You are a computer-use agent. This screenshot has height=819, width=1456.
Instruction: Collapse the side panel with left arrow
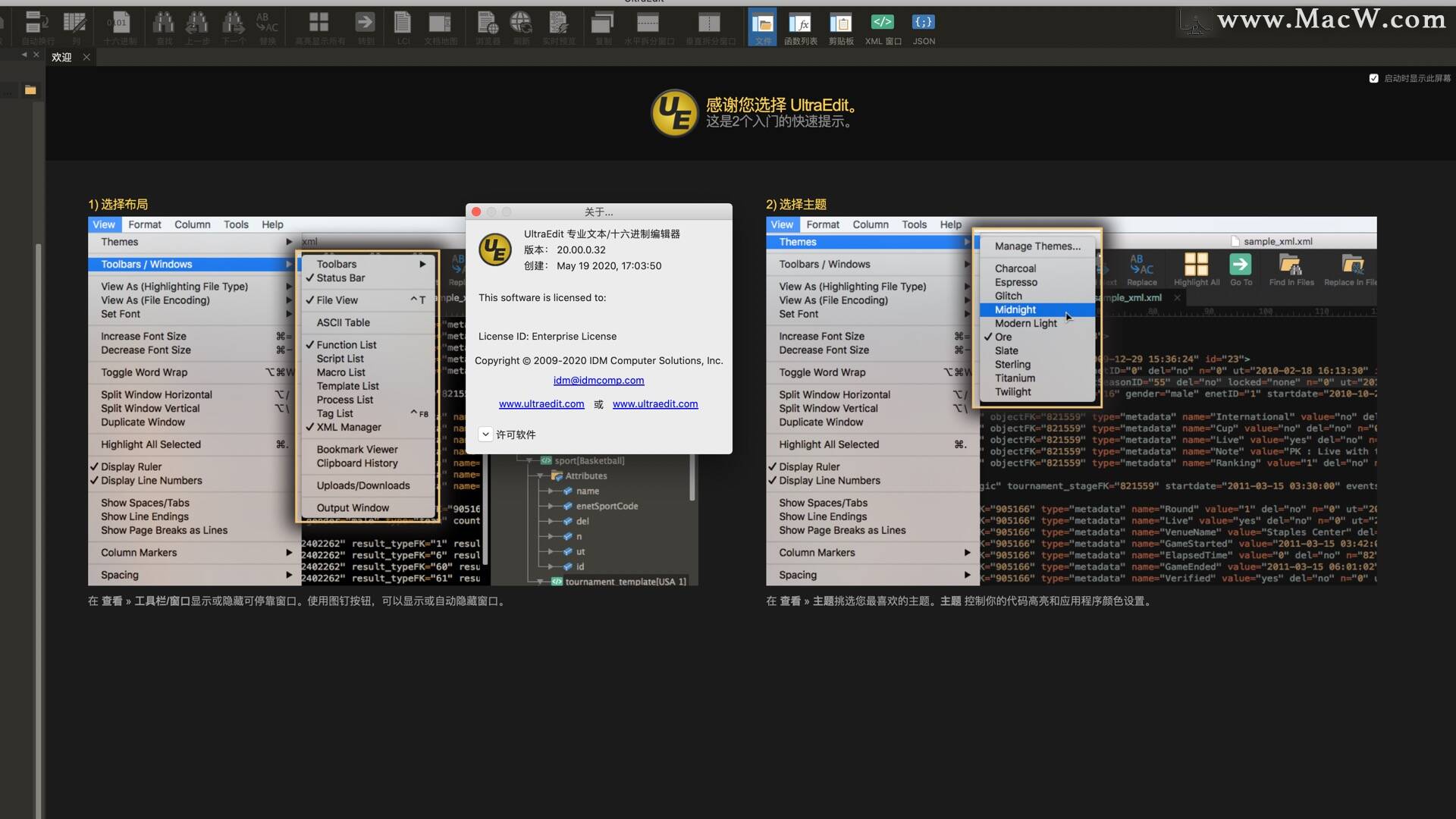tap(24, 55)
